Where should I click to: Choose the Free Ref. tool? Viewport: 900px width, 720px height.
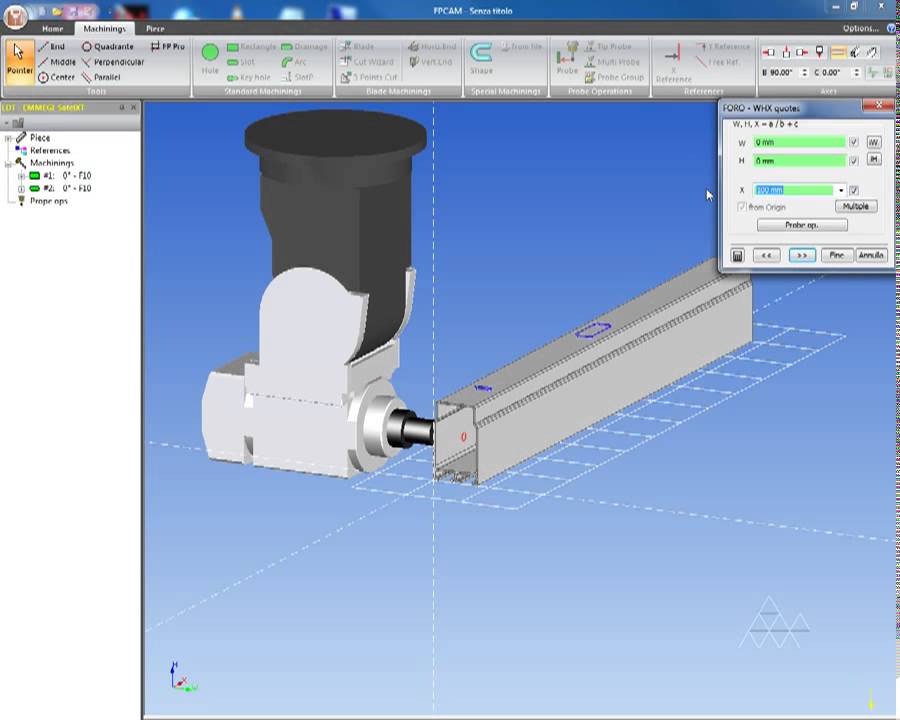click(x=717, y=62)
